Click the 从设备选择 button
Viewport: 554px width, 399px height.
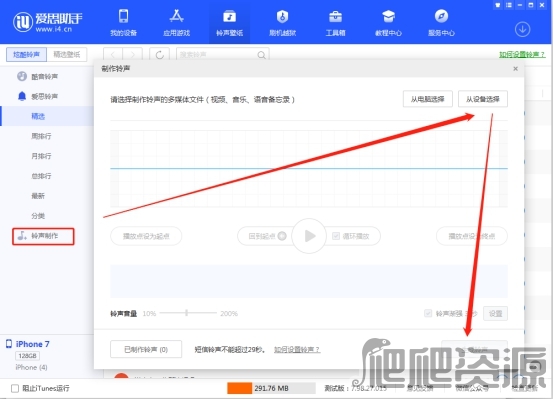[x=483, y=99]
